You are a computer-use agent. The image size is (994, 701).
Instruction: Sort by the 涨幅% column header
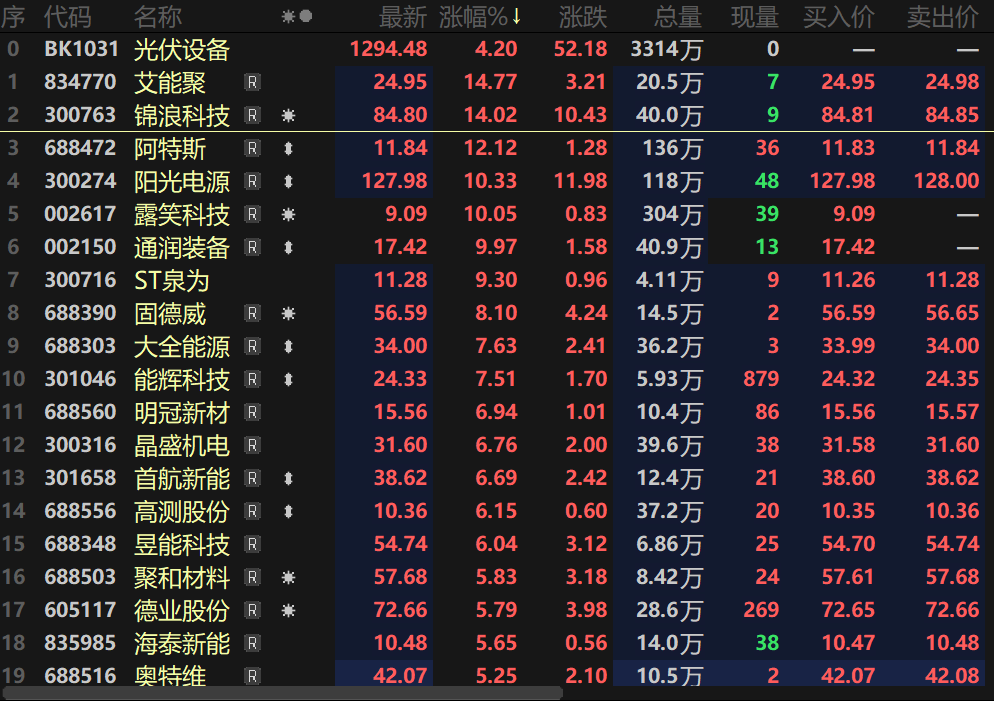480,17
